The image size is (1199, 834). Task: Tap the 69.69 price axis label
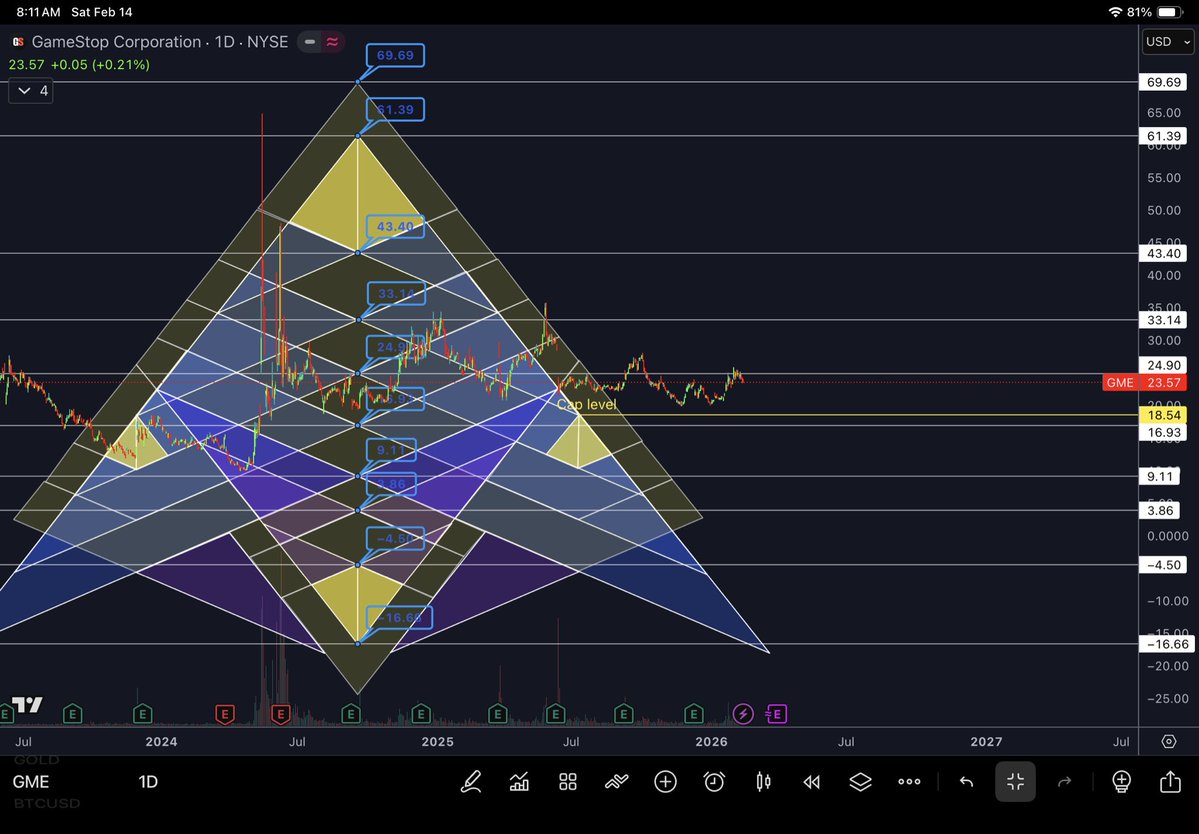coord(1163,82)
